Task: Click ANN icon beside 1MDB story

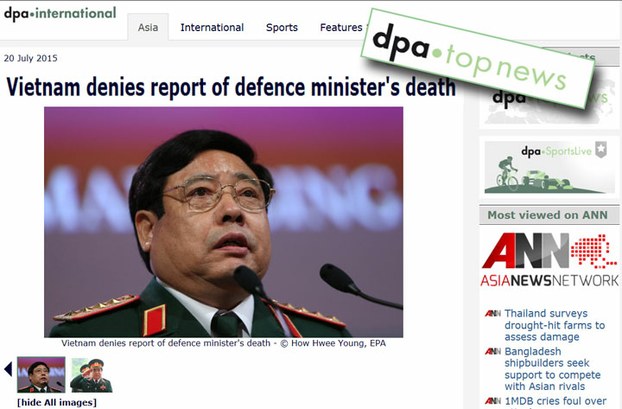Action: [493, 401]
